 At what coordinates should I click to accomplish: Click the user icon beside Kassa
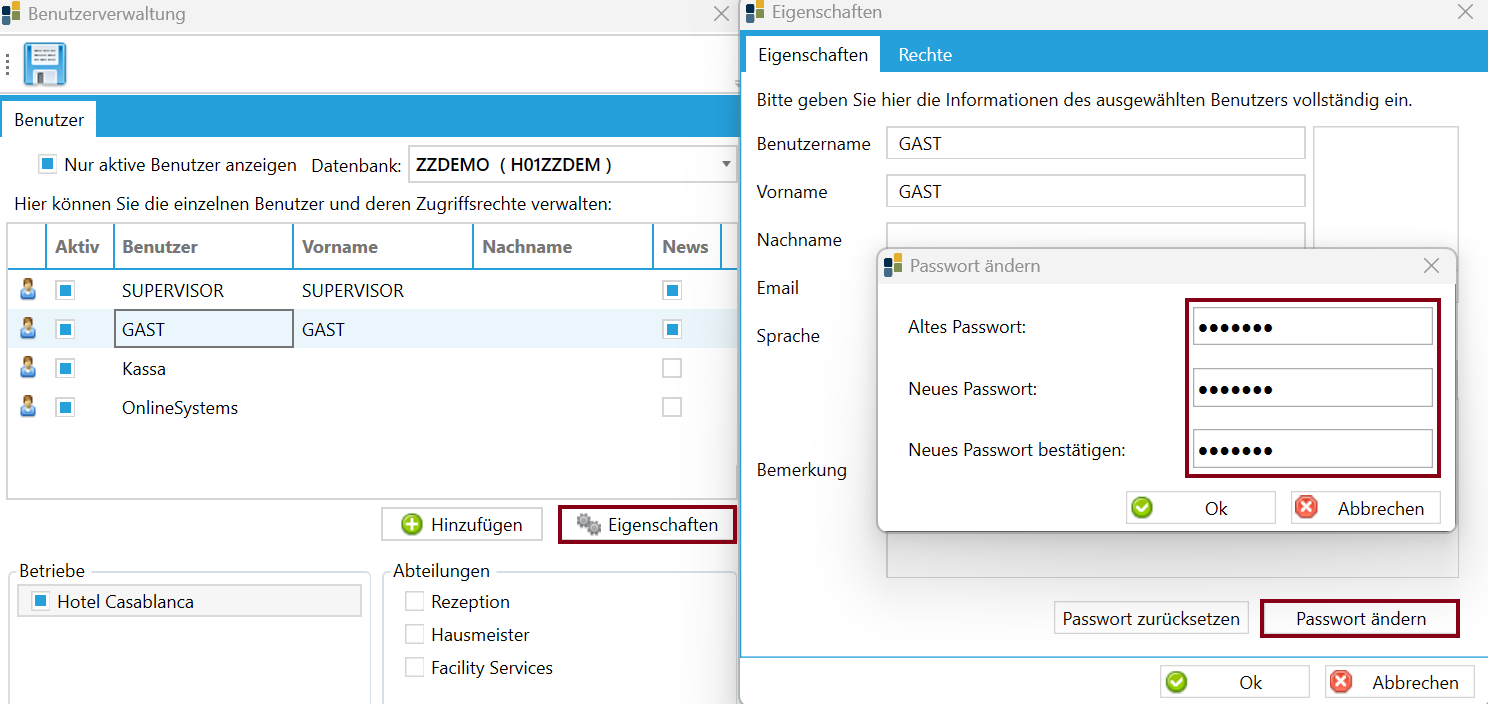[x=28, y=368]
